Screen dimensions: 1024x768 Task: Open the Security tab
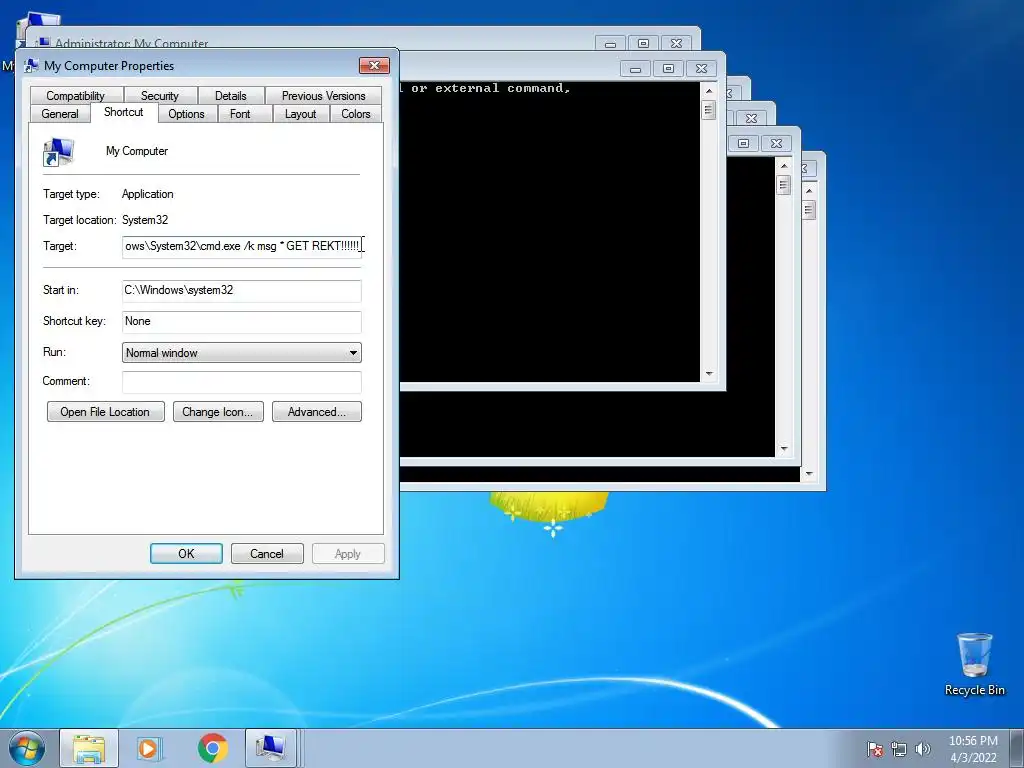click(159, 95)
